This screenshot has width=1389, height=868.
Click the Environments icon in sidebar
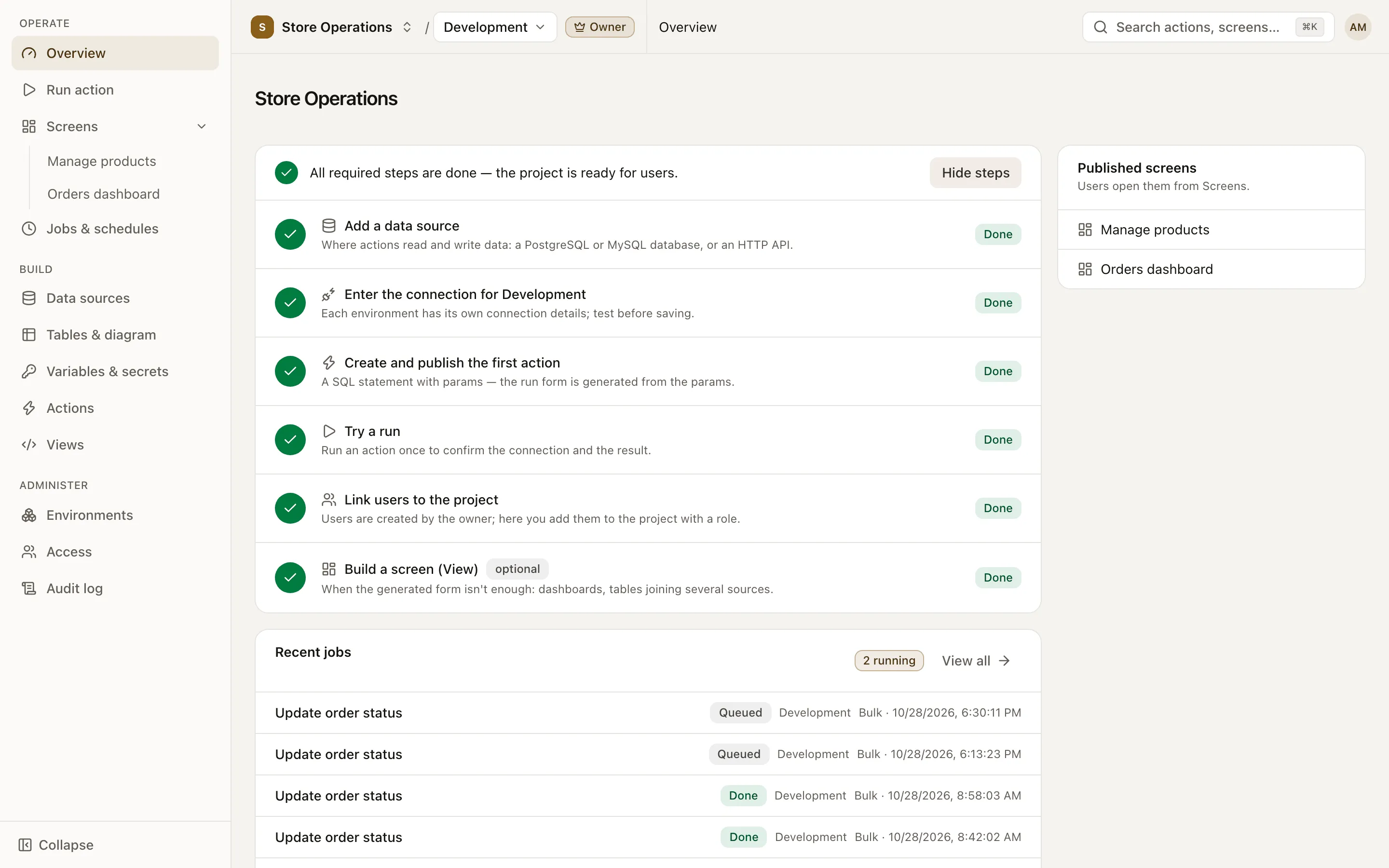click(x=29, y=515)
